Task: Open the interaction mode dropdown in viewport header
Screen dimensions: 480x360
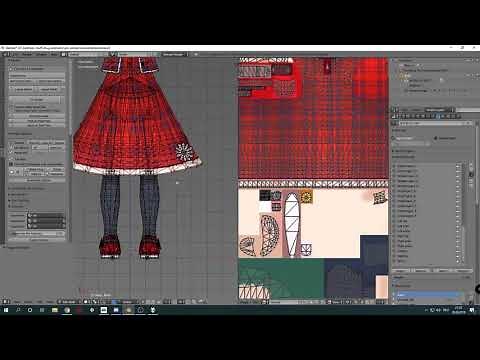Action: click(x=68, y=302)
